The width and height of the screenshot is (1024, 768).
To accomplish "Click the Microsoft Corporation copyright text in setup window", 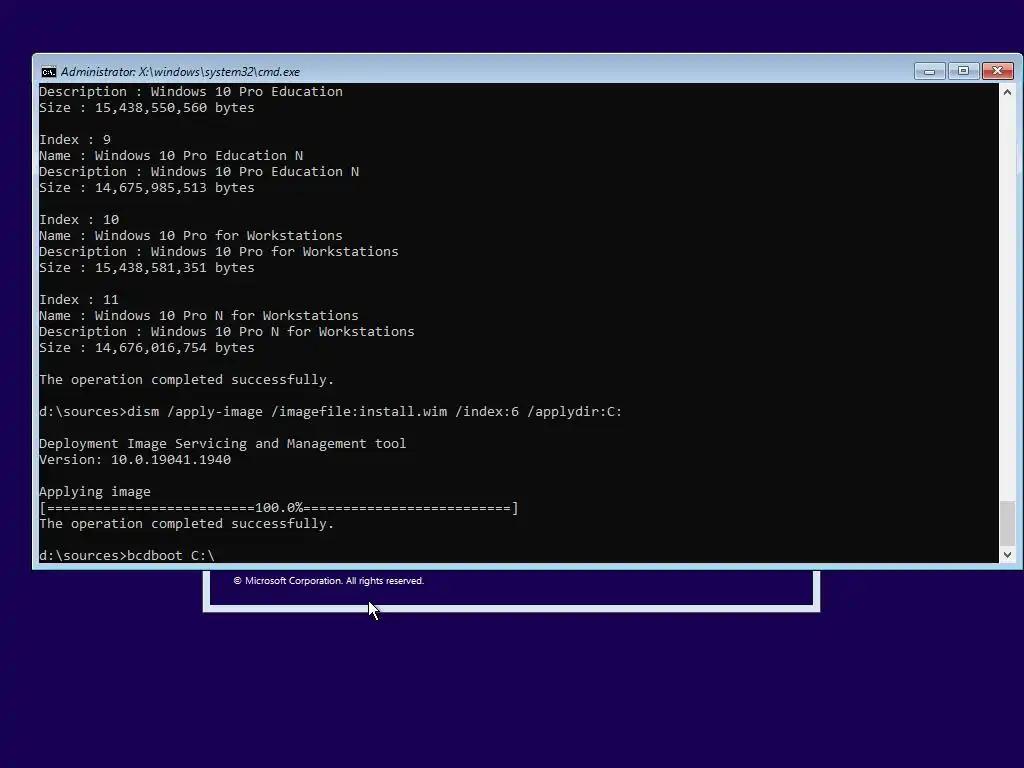I will point(329,581).
